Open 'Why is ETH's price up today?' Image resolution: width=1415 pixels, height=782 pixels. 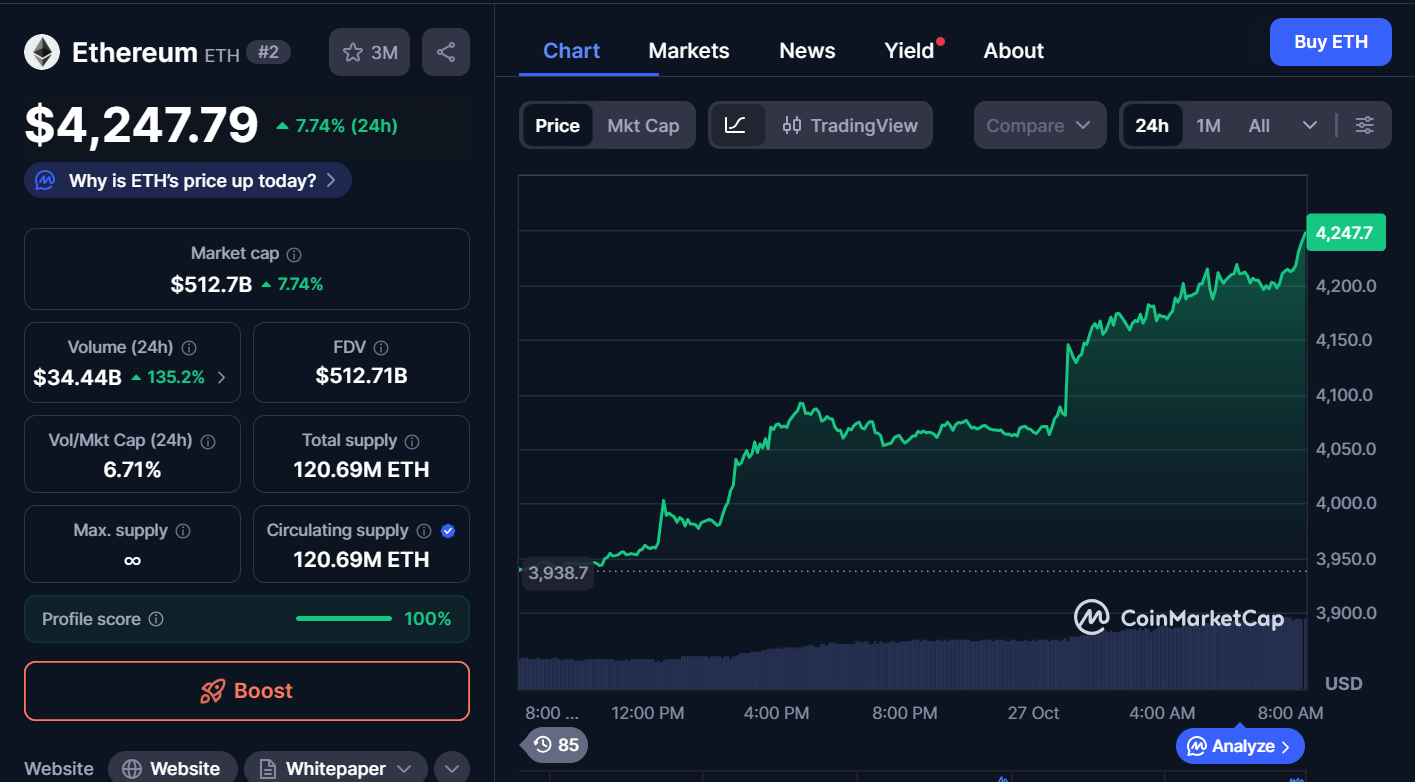[x=188, y=181]
